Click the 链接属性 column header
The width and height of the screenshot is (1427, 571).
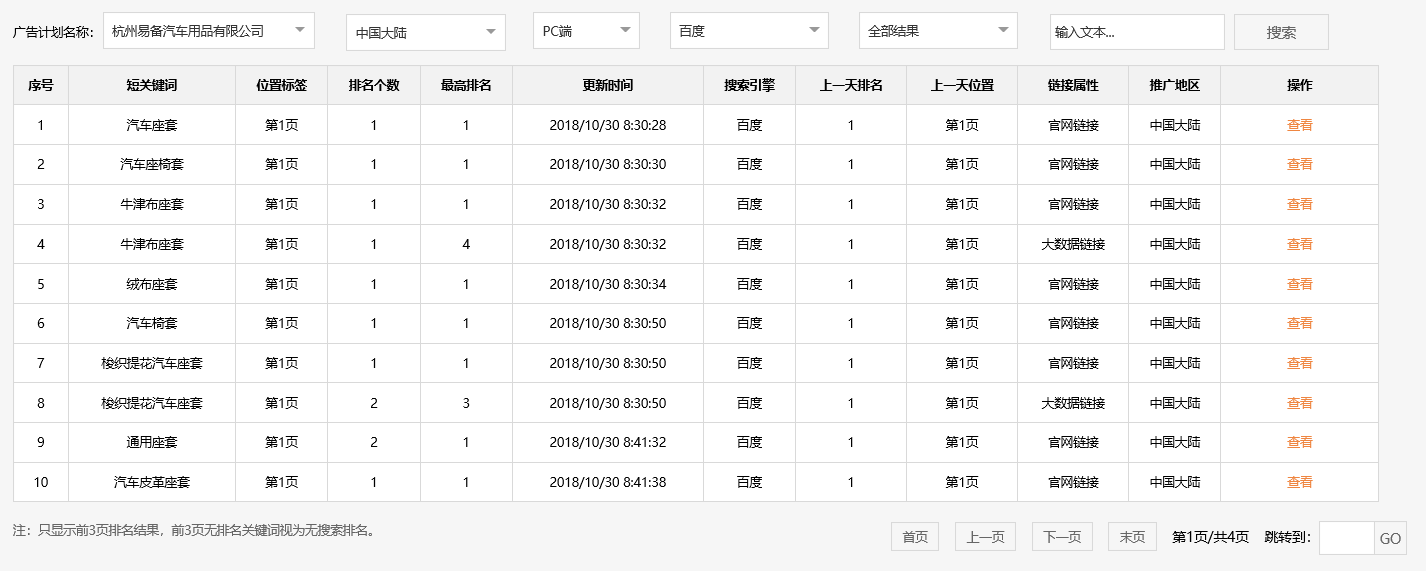coord(1073,85)
